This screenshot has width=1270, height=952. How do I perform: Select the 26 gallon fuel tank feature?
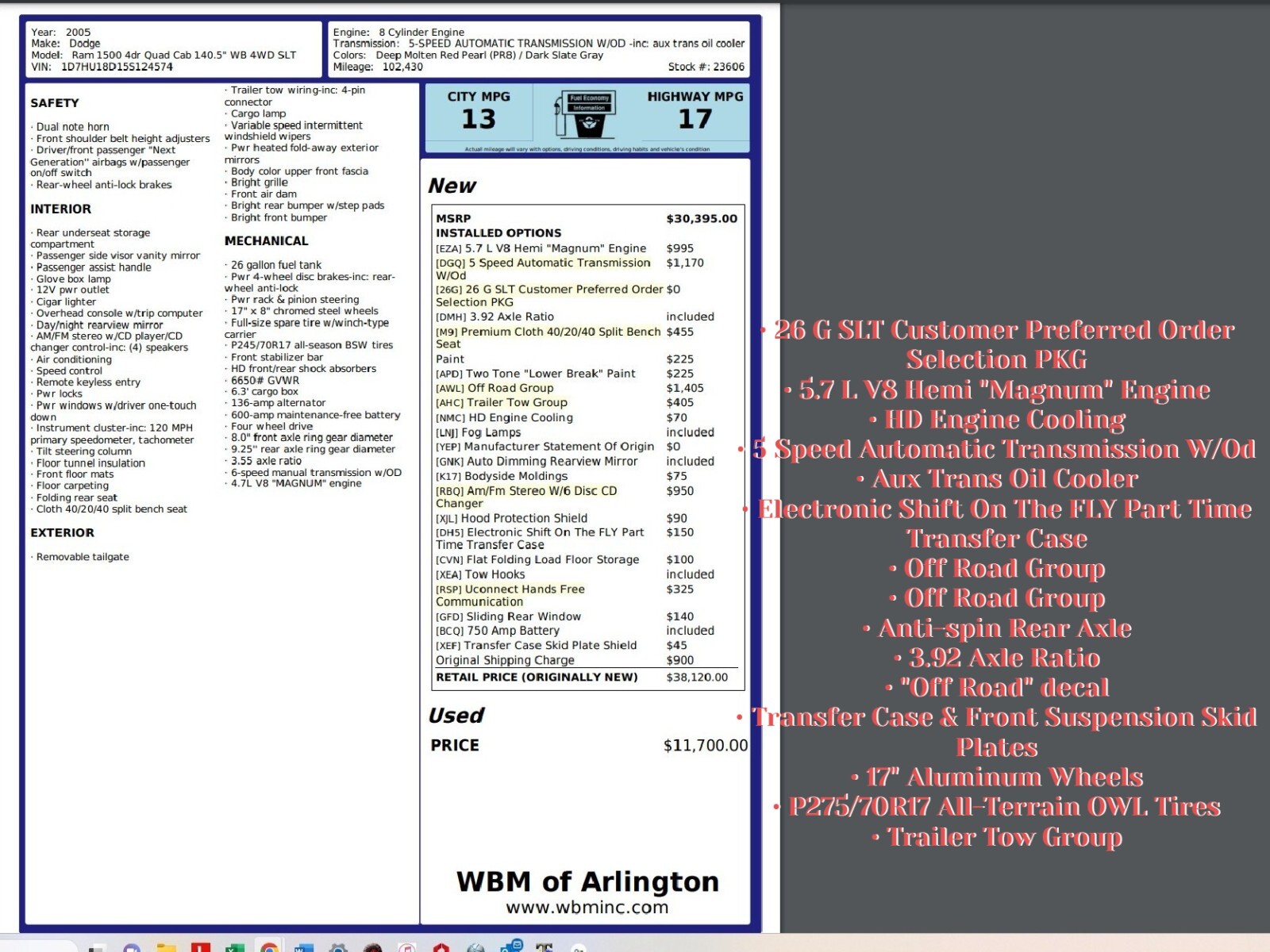coord(274,265)
